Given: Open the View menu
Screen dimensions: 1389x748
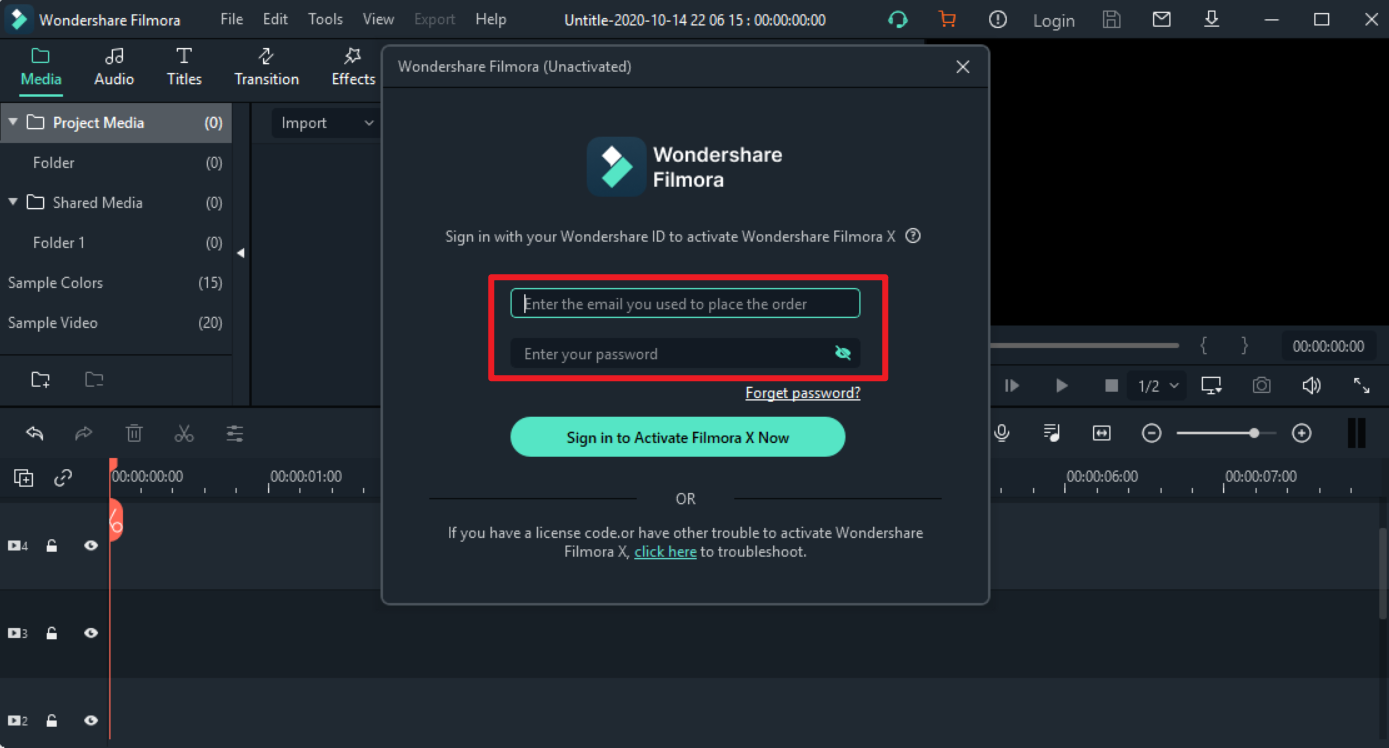Looking at the screenshot, I should (x=378, y=19).
